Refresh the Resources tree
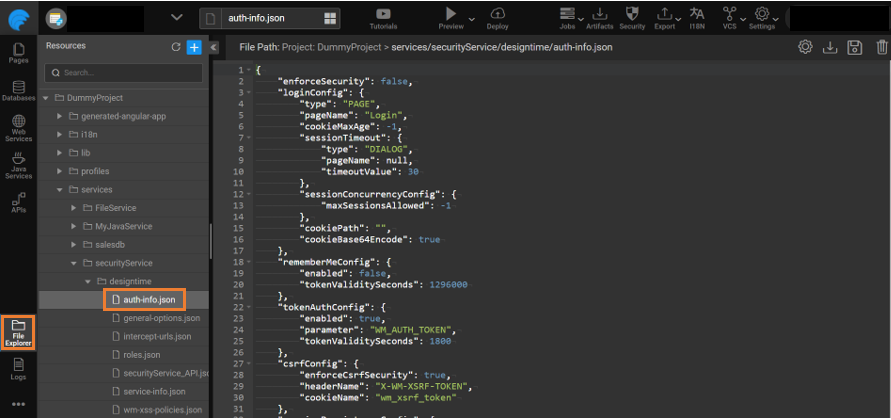This screenshot has width=891, height=420. 176,47
